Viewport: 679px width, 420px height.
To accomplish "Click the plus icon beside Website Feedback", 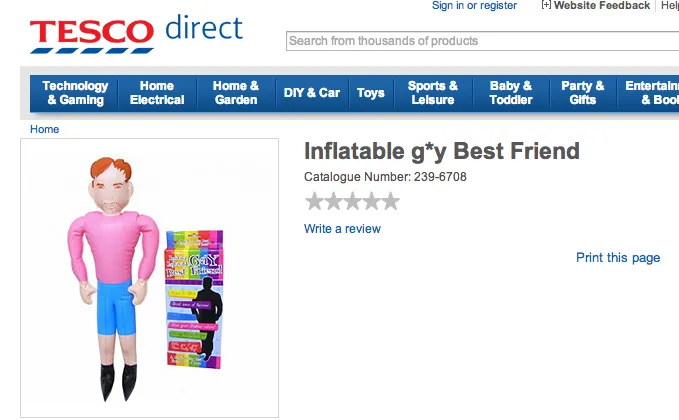I will [x=546, y=5].
